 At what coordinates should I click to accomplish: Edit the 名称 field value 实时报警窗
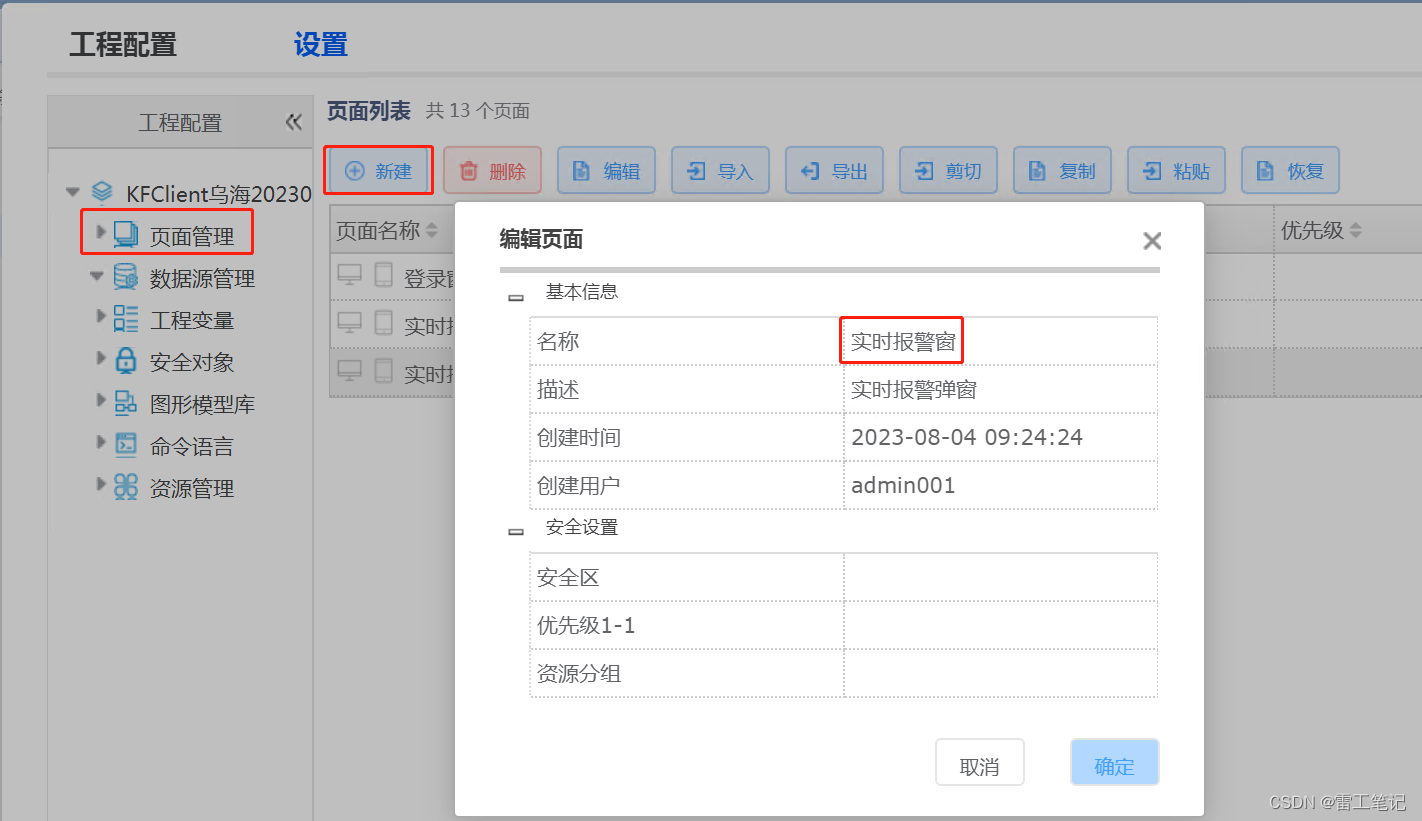point(1000,342)
